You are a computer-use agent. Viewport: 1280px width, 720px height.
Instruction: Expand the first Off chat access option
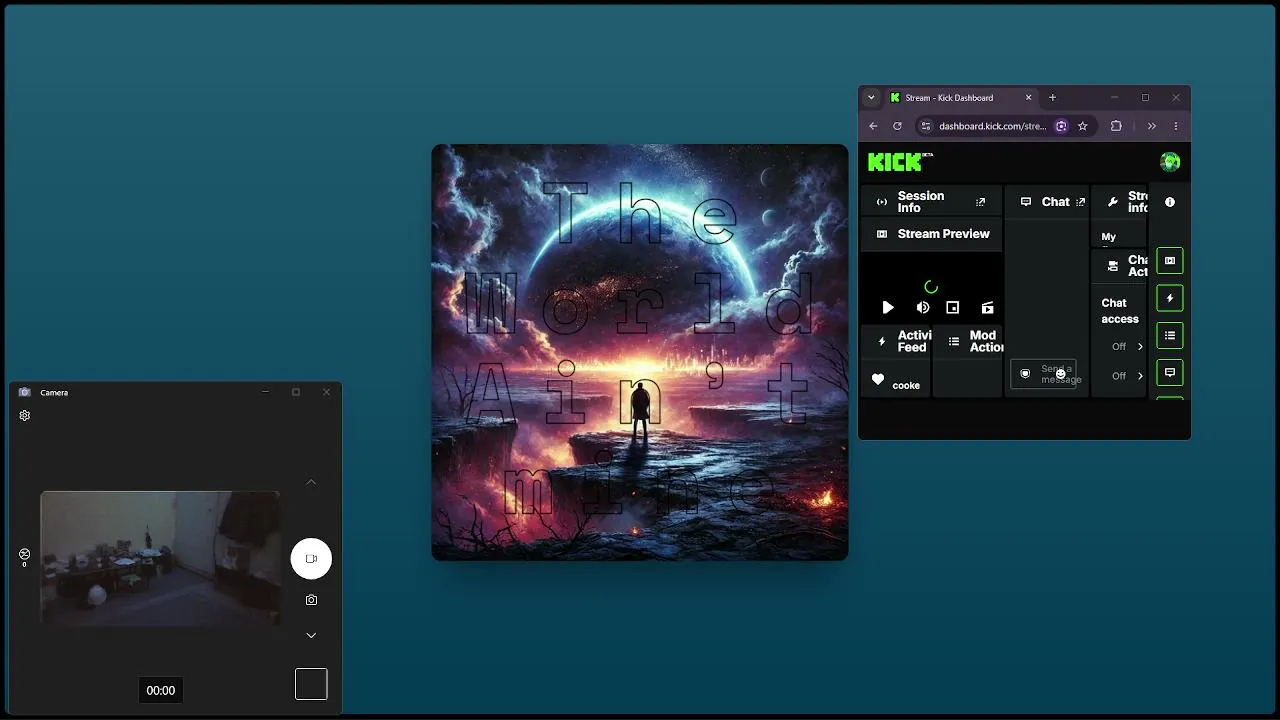click(x=1127, y=347)
